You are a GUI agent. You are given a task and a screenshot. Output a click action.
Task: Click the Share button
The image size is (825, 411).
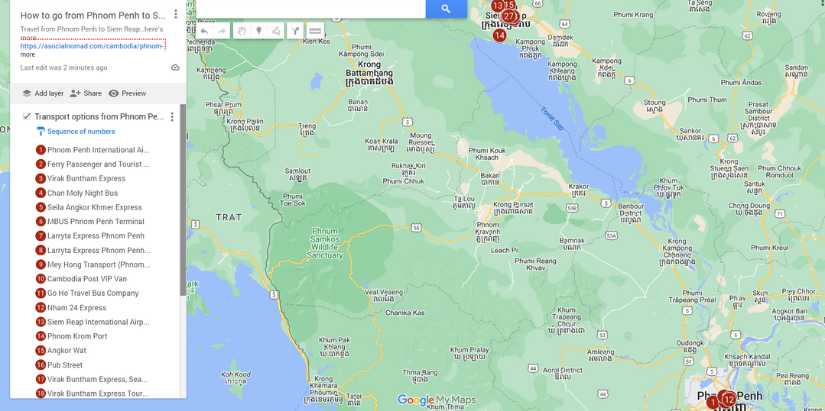coord(86,93)
